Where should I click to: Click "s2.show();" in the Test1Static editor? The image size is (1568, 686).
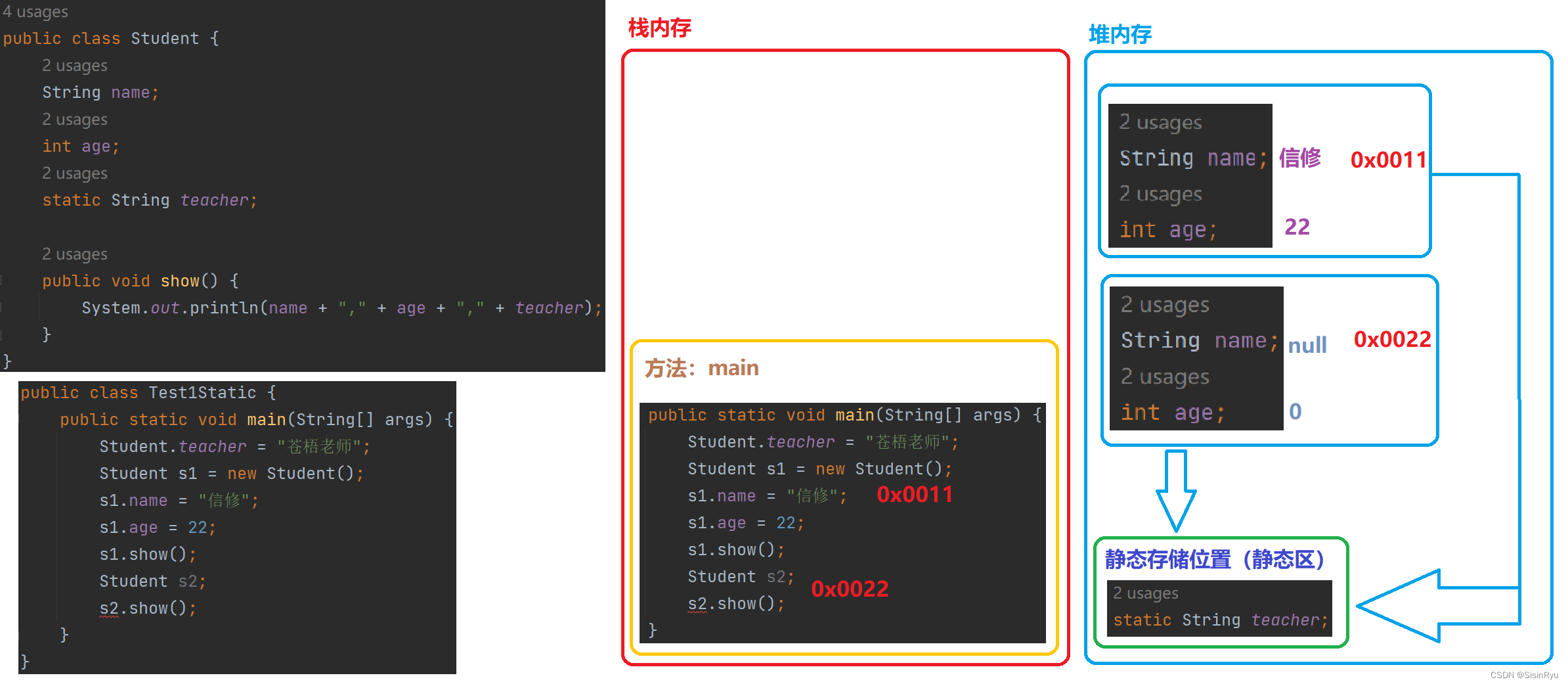pos(148,608)
